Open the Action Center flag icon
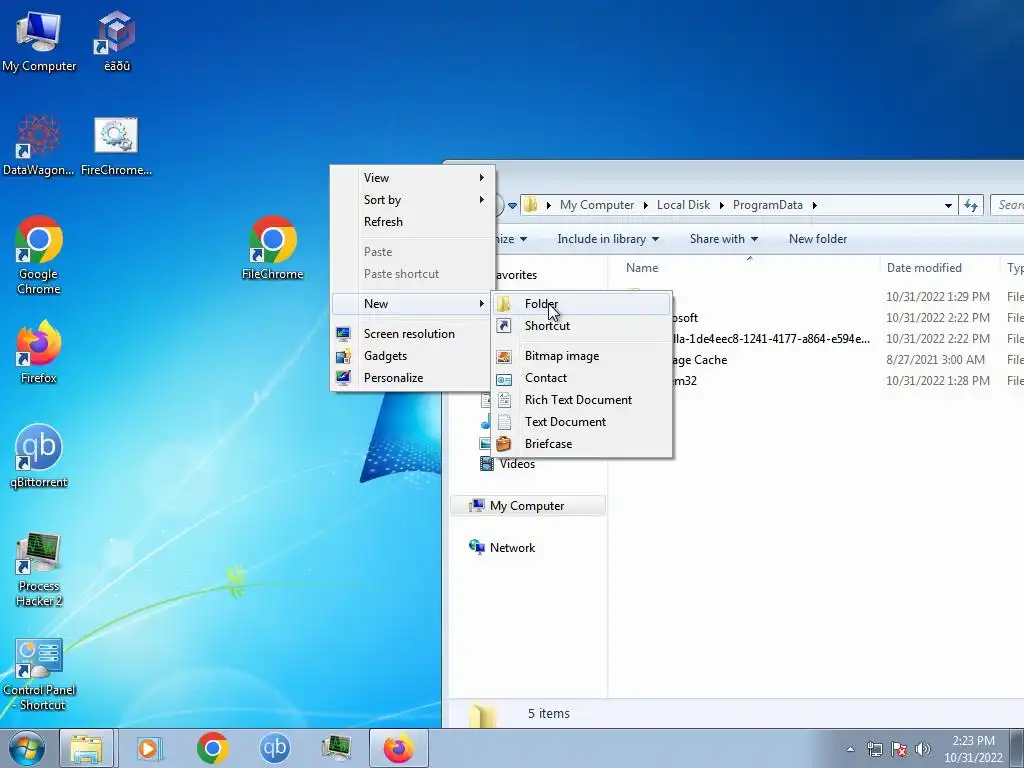The height and width of the screenshot is (768, 1024). point(899,749)
